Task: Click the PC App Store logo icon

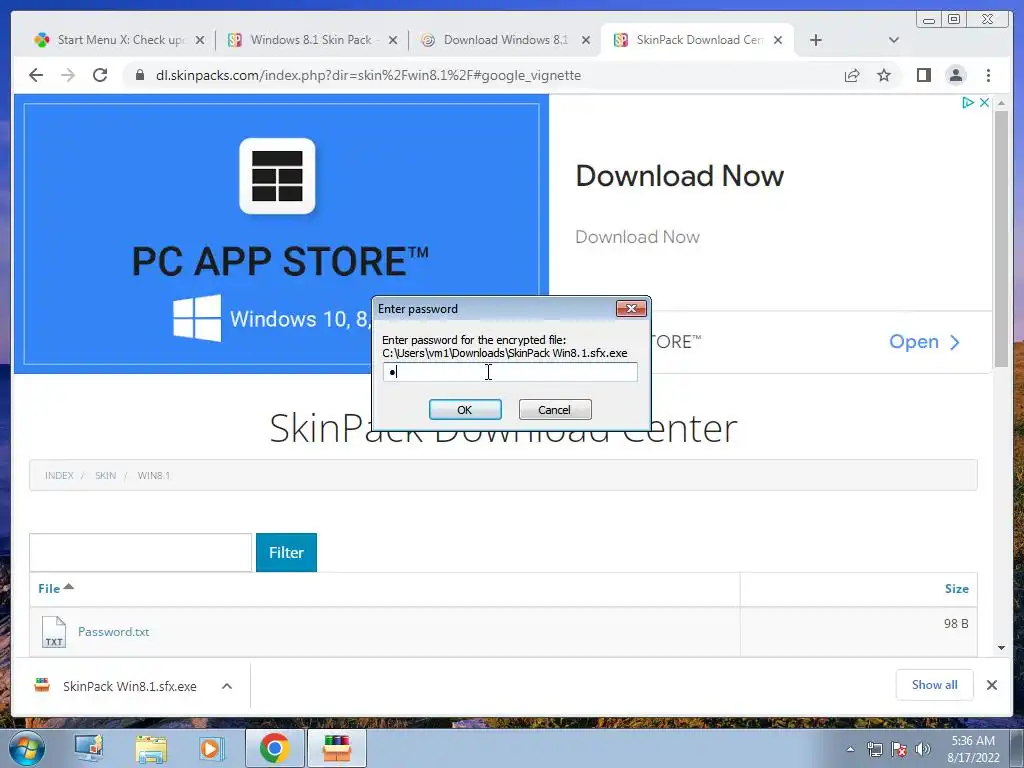Action: (277, 176)
